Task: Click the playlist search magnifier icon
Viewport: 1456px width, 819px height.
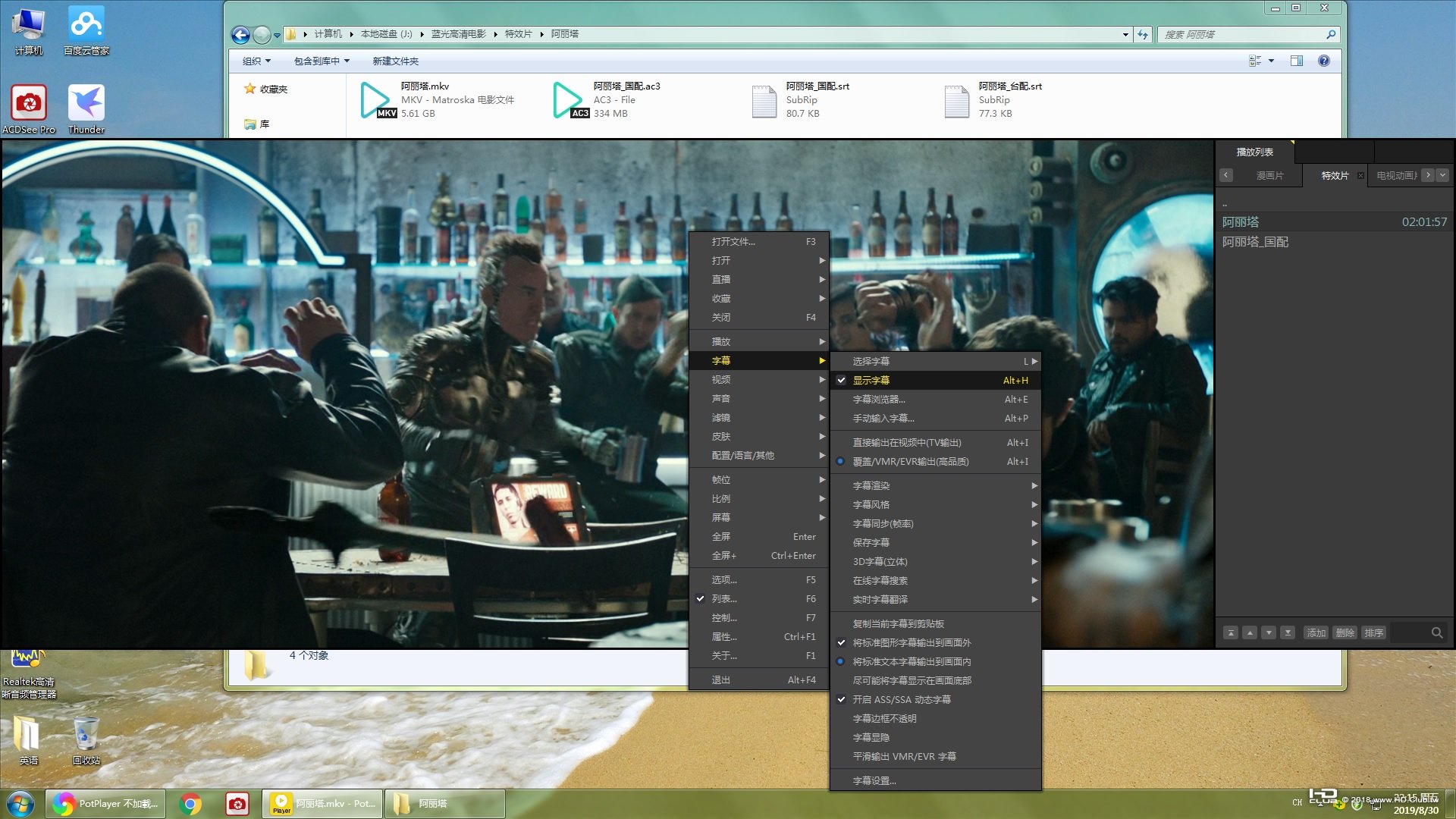Action: pyautogui.click(x=1436, y=633)
